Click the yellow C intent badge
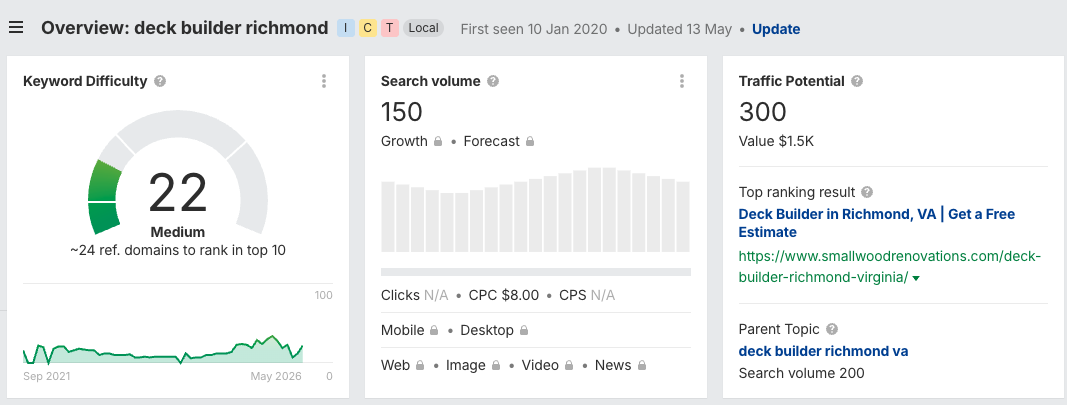Image resolution: width=1067 pixels, height=405 pixels. tap(367, 28)
